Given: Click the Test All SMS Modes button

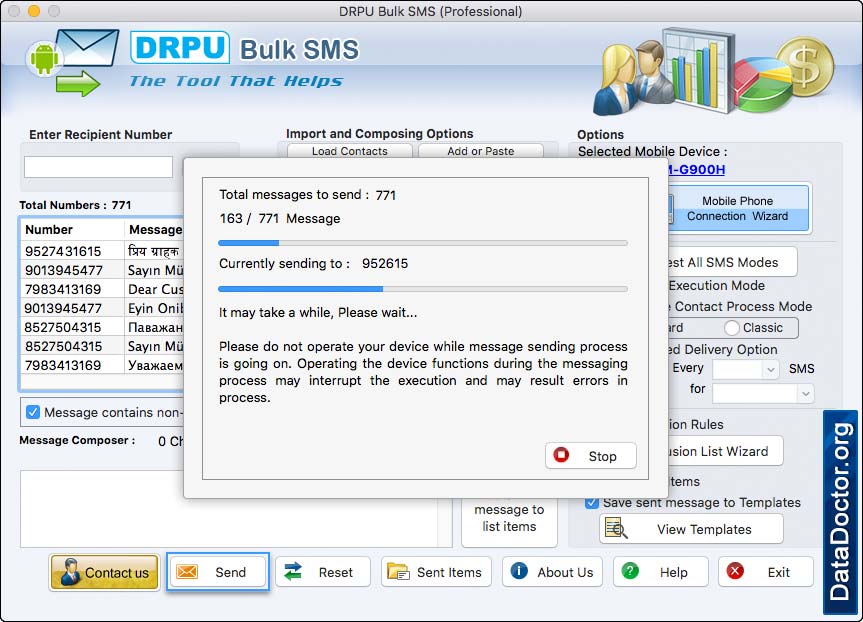Looking at the screenshot, I should pos(732,263).
